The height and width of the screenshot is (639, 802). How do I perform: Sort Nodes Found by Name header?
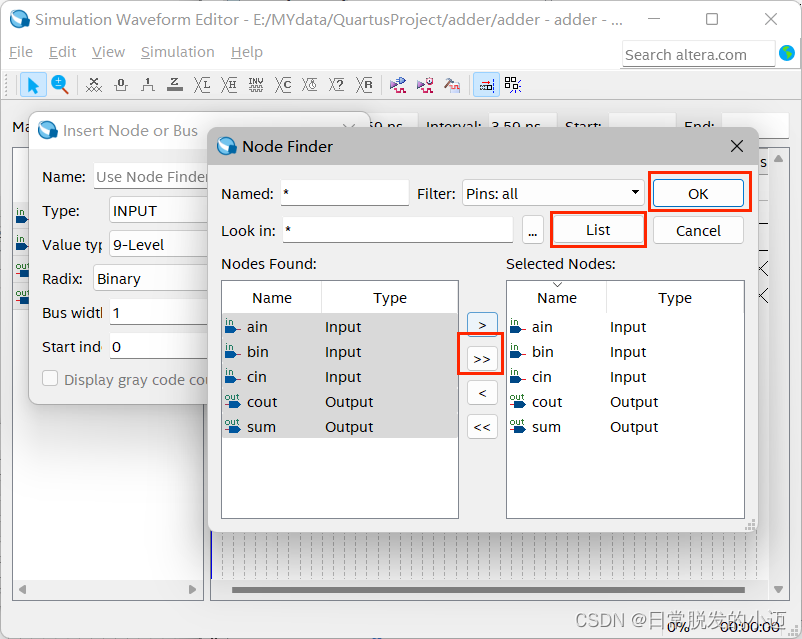click(x=272, y=297)
